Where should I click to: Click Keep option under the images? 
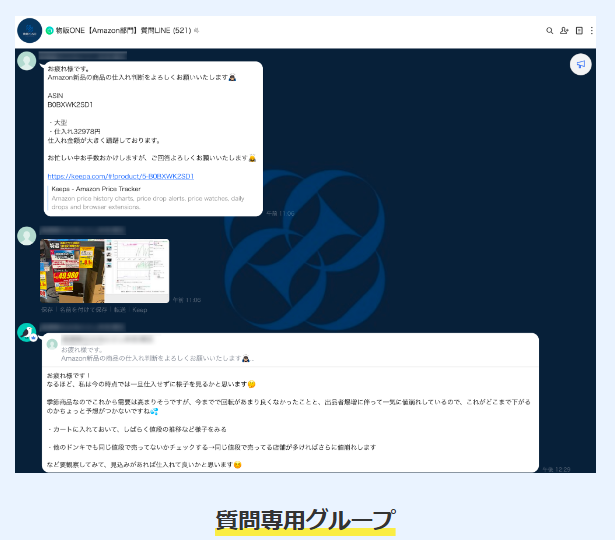point(140,310)
